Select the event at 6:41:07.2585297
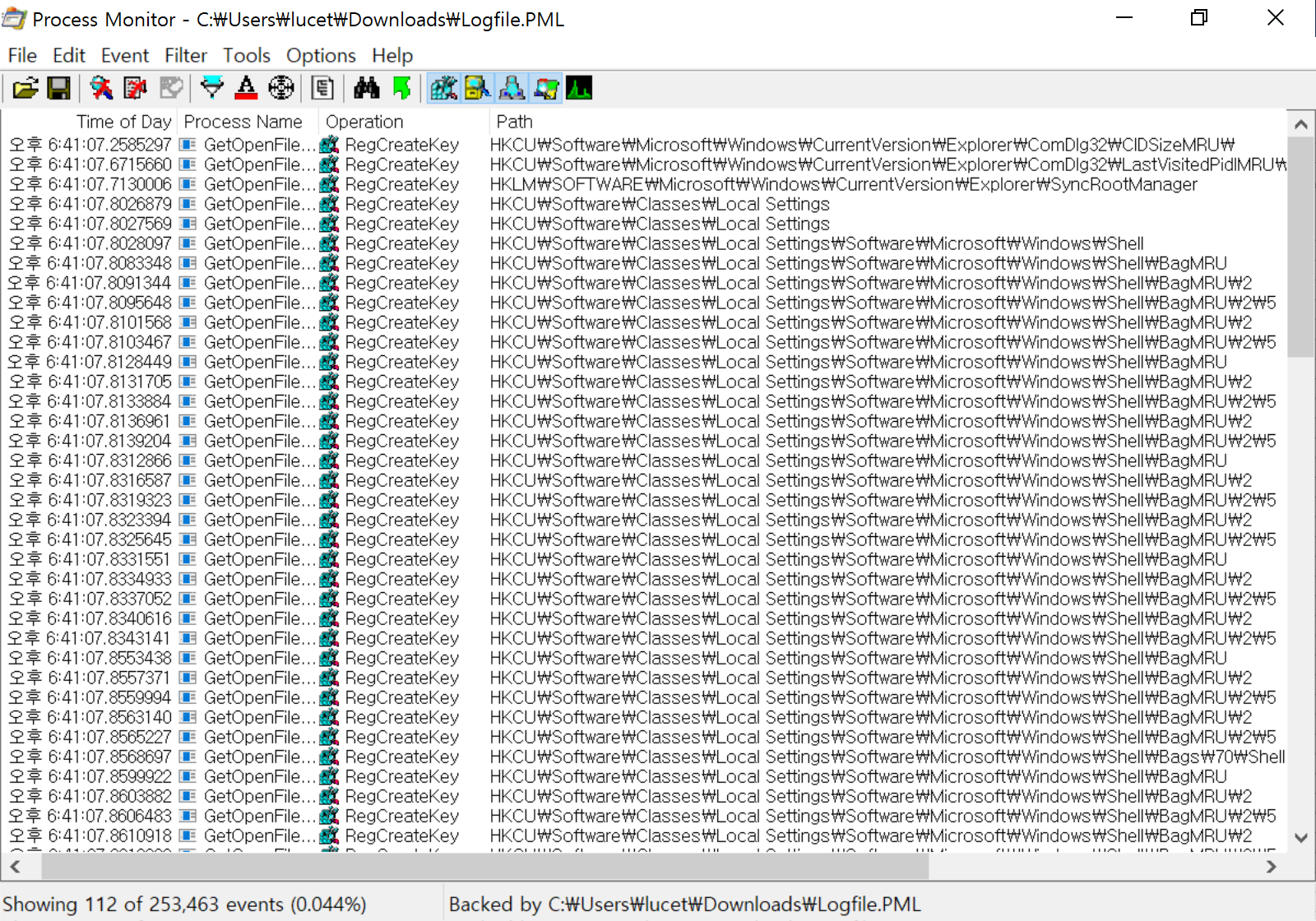The width and height of the screenshot is (1316, 921). pos(644,145)
